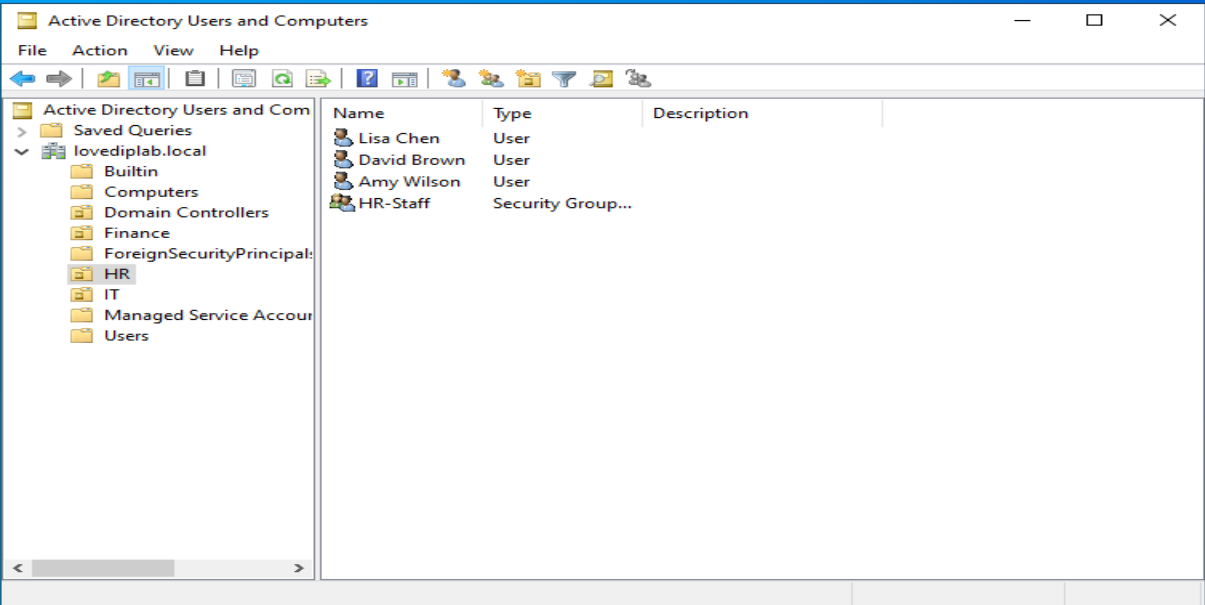Click the Export List toolbar icon
Image resolution: width=1205 pixels, height=605 pixels.
coord(318,78)
